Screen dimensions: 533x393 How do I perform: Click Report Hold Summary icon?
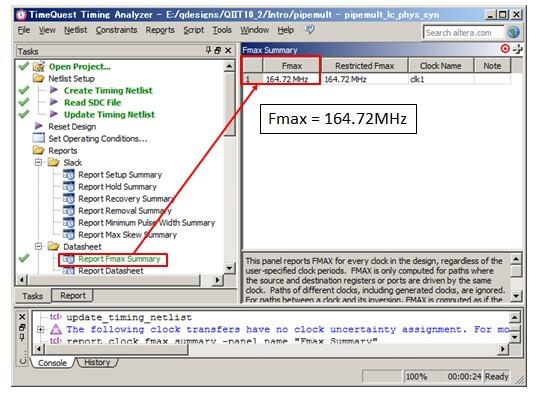click(x=68, y=187)
